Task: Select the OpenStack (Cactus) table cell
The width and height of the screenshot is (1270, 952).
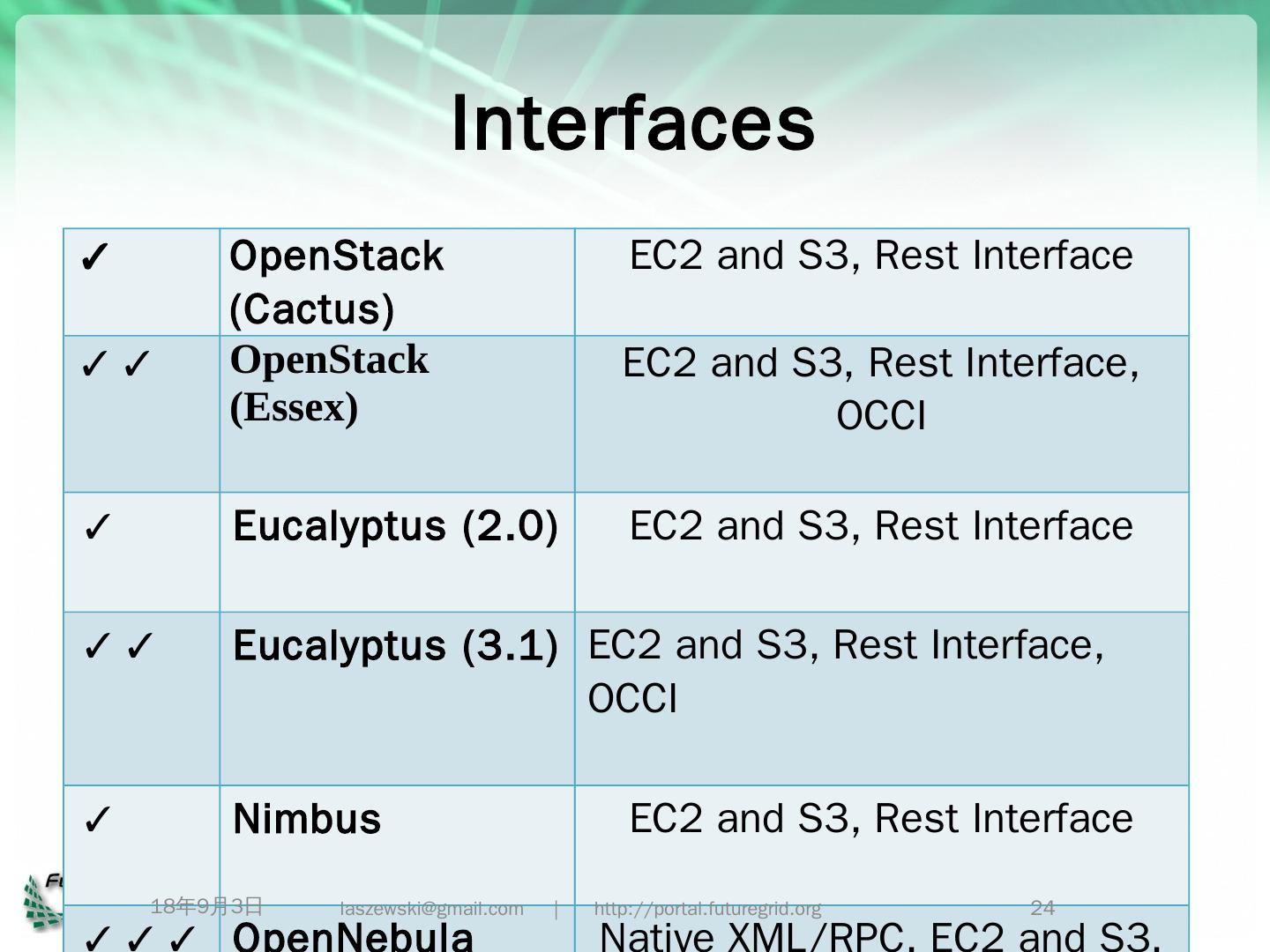Action: (336, 282)
